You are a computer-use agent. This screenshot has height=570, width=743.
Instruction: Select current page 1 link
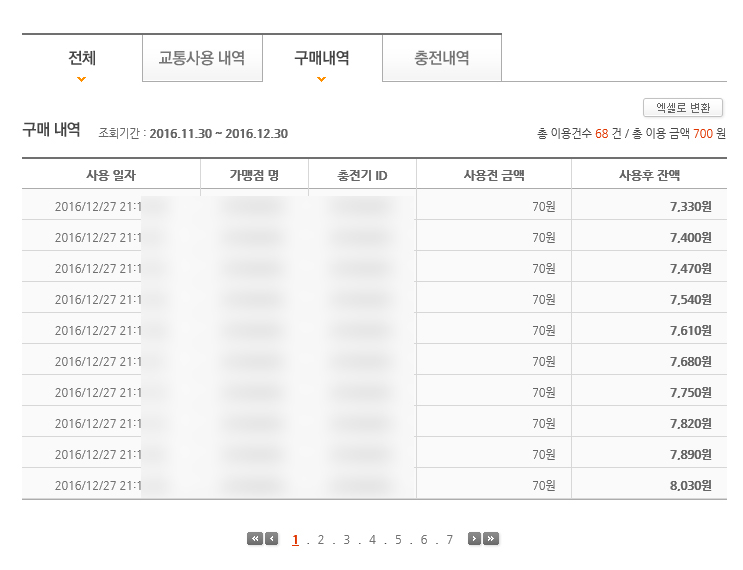click(296, 540)
